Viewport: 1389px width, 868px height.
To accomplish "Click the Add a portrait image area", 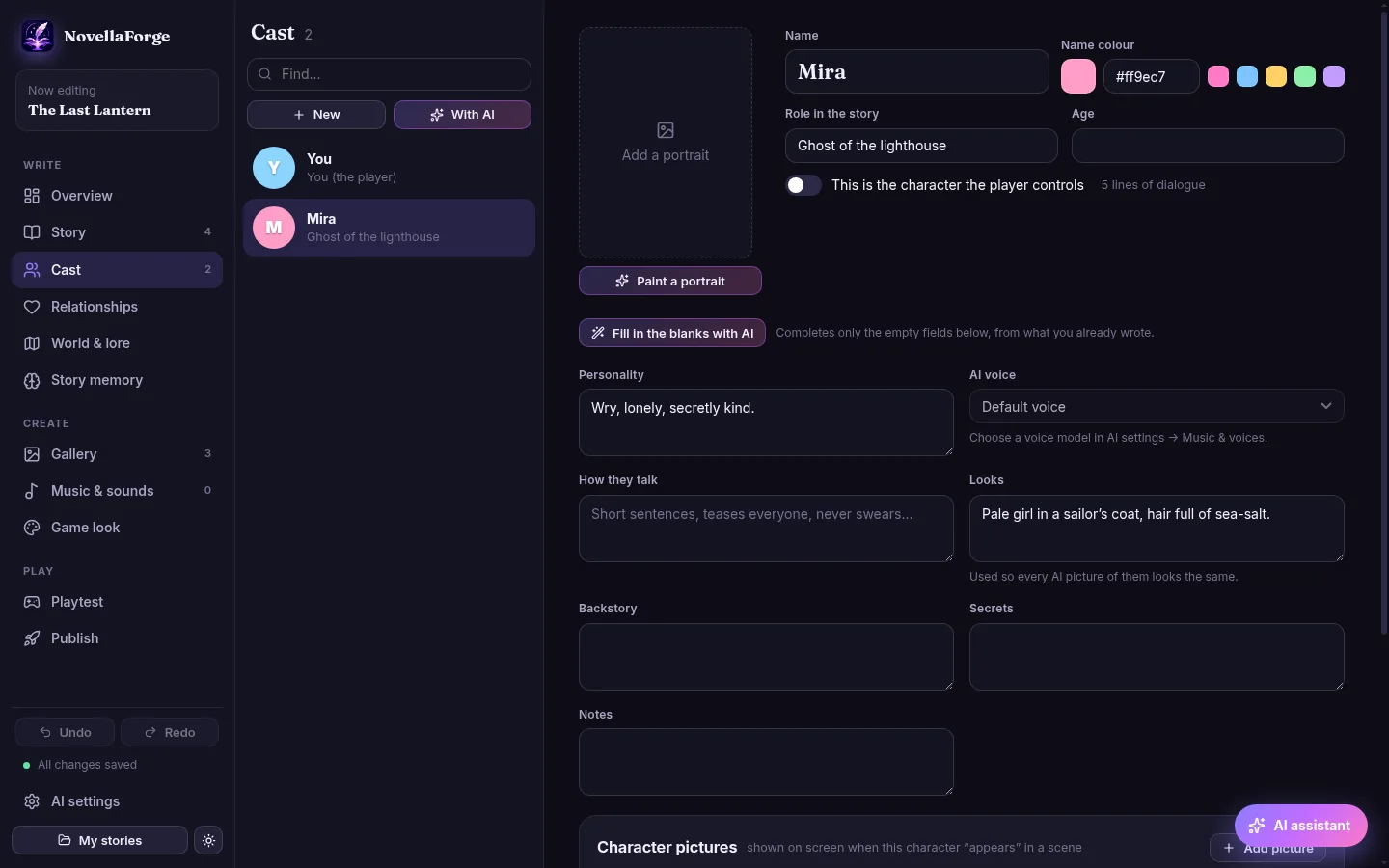I will click(666, 143).
